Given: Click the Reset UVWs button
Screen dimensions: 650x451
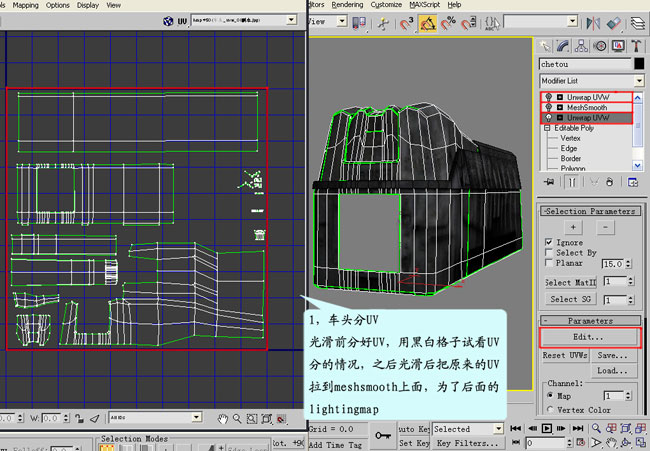Looking at the screenshot, I should [x=565, y=355].
